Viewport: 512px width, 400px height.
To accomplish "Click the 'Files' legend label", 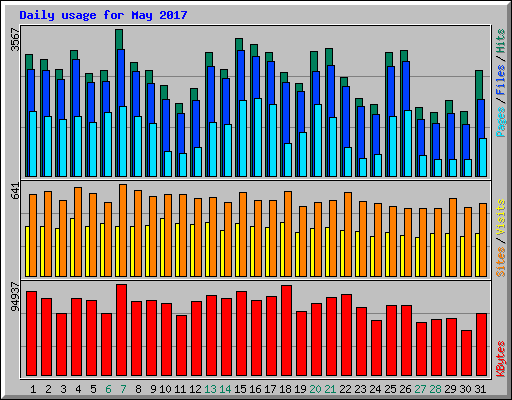I will 500,80.
